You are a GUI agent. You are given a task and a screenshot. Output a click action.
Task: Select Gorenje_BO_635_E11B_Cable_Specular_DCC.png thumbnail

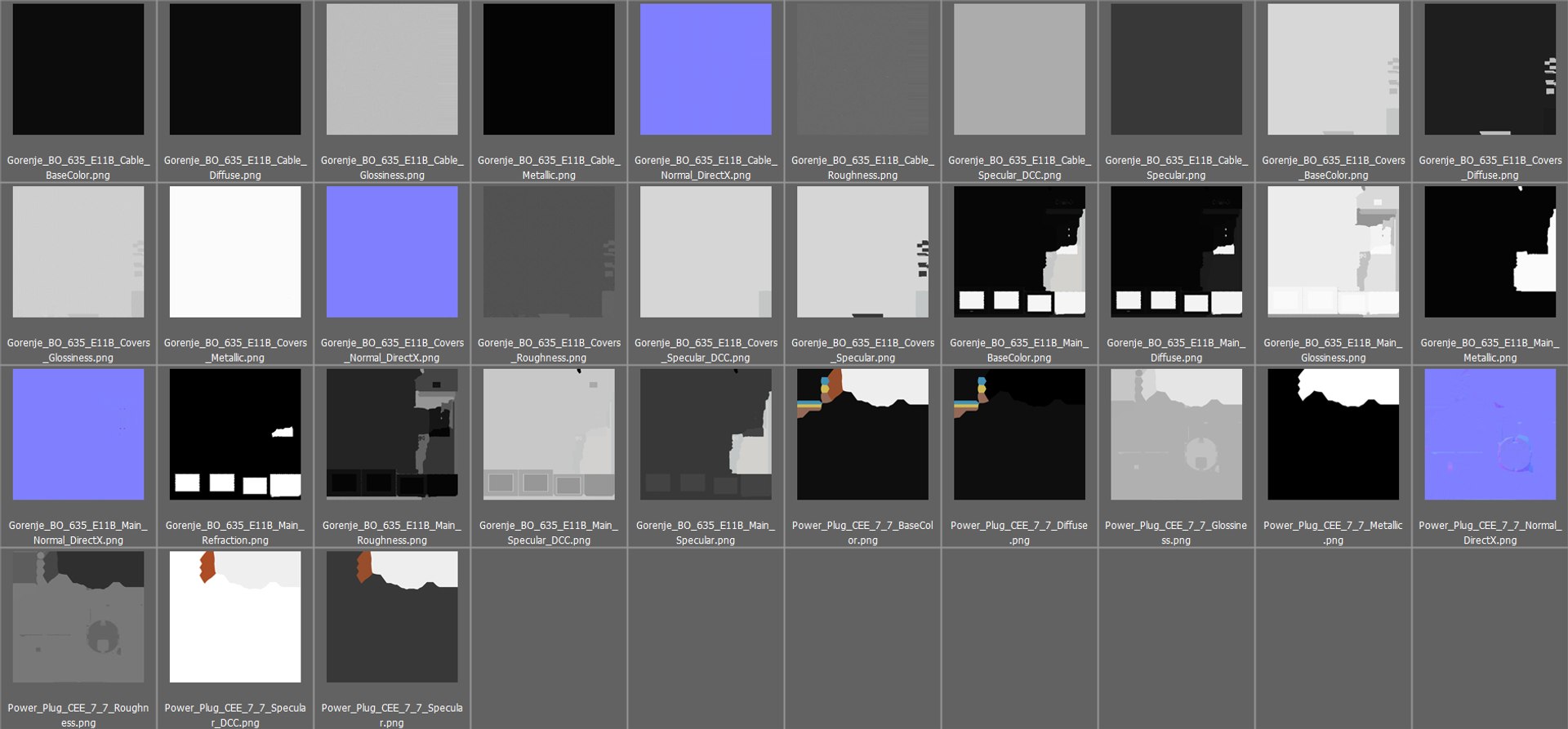(1019, 69)
